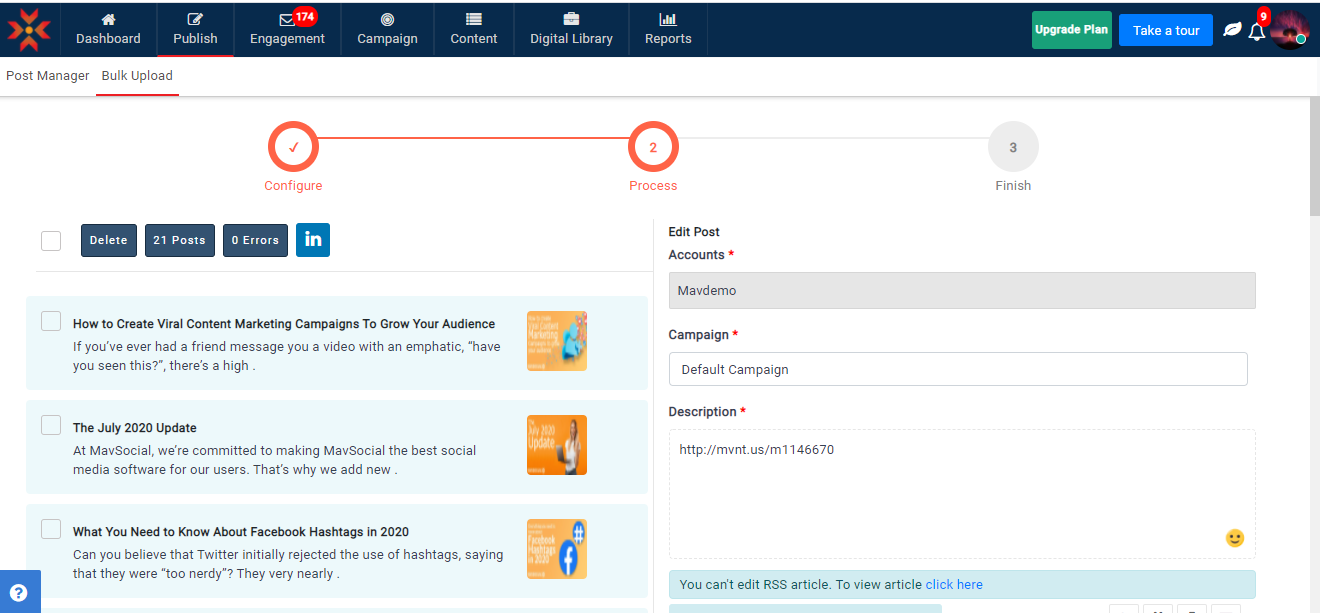Open the emoji picker smiley
The image size is (1320, 613).
1235,538
